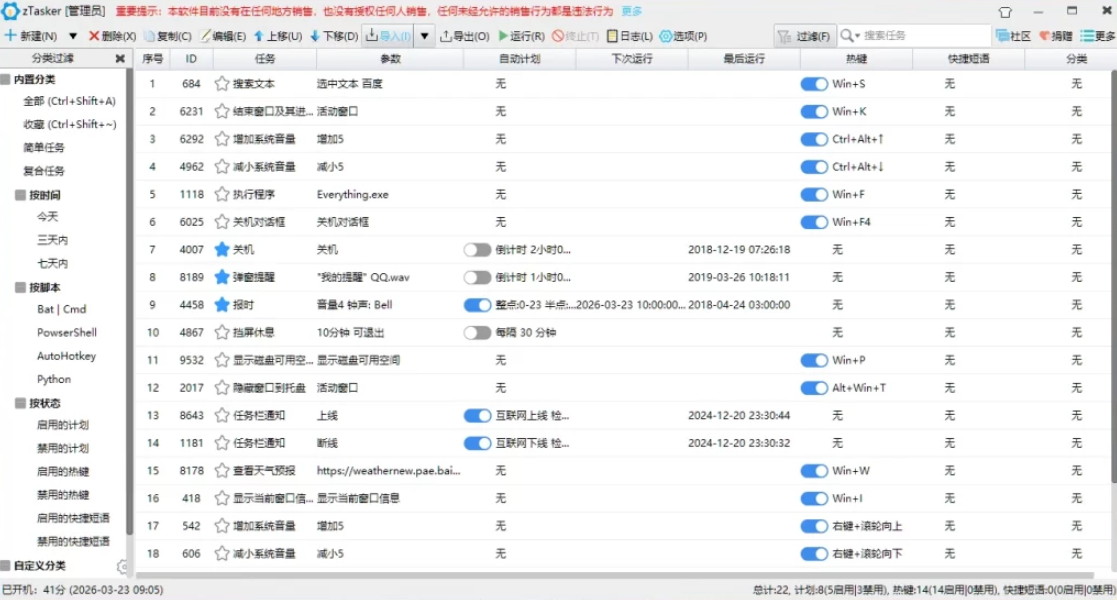Enable the 关机 countdown schedule toggle
The width and height of the screenshot is (1117, 600).
(477, 249)
